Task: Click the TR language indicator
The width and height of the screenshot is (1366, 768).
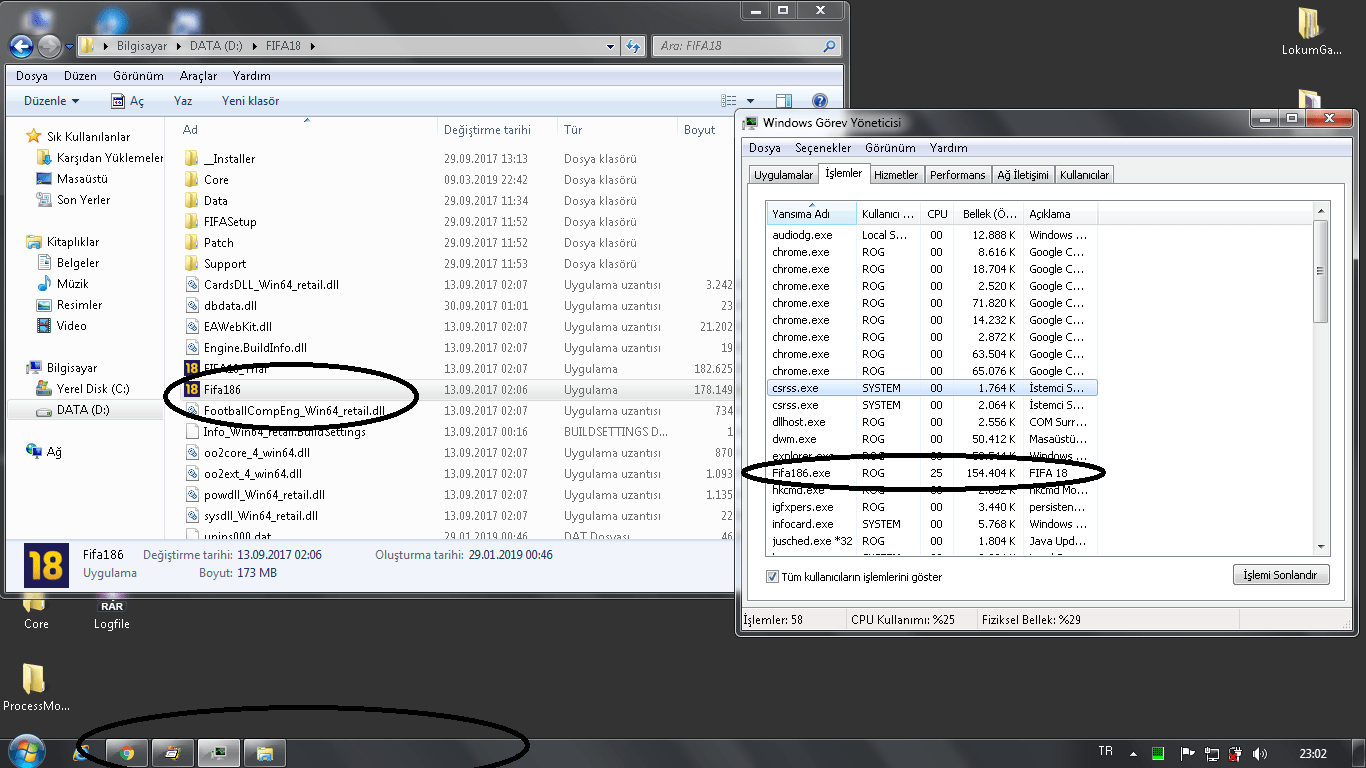Action: (x=1105, y=752)
